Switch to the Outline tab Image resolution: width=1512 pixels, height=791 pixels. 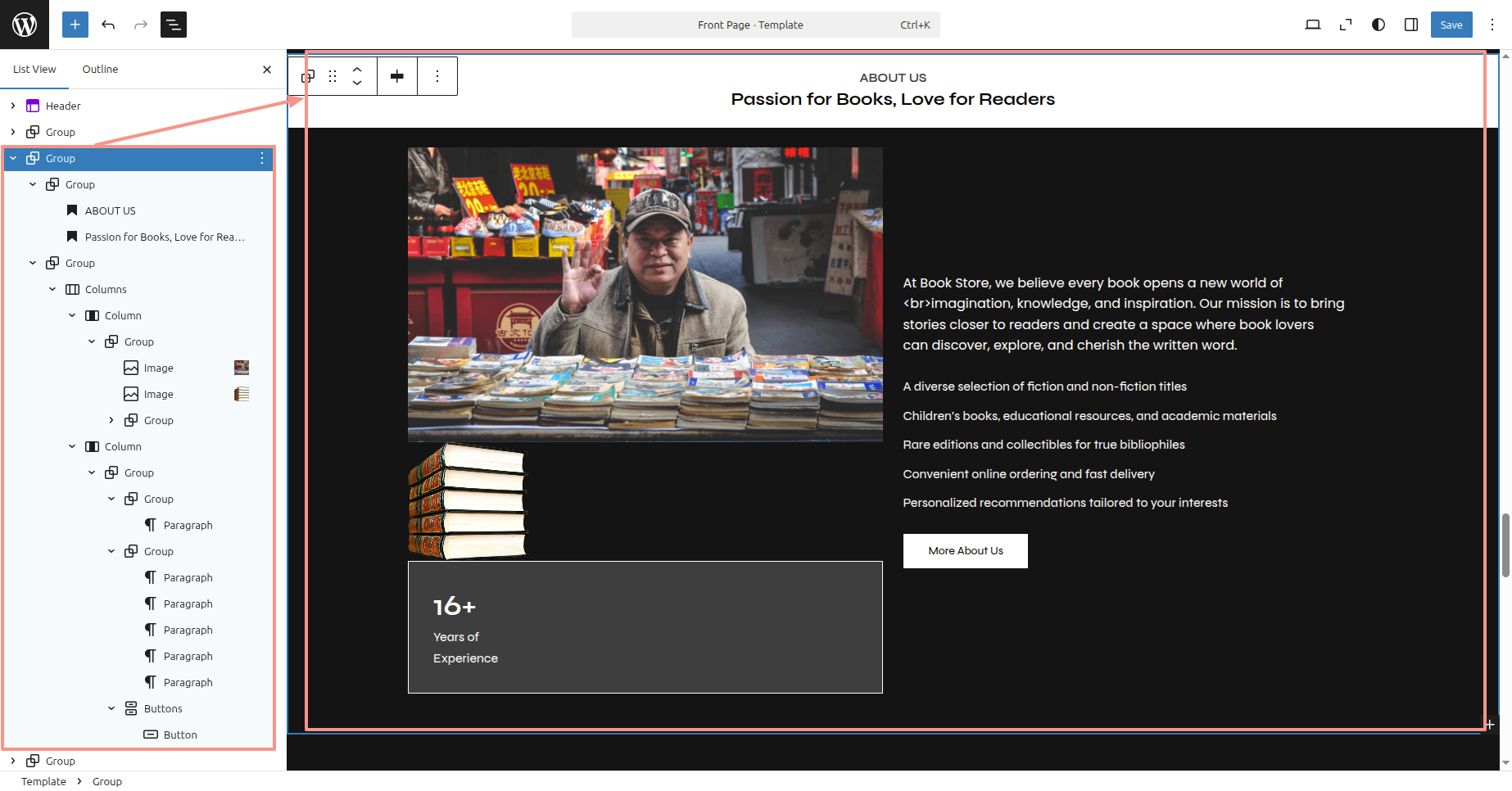pyautogui.click(x=100, y=70)
